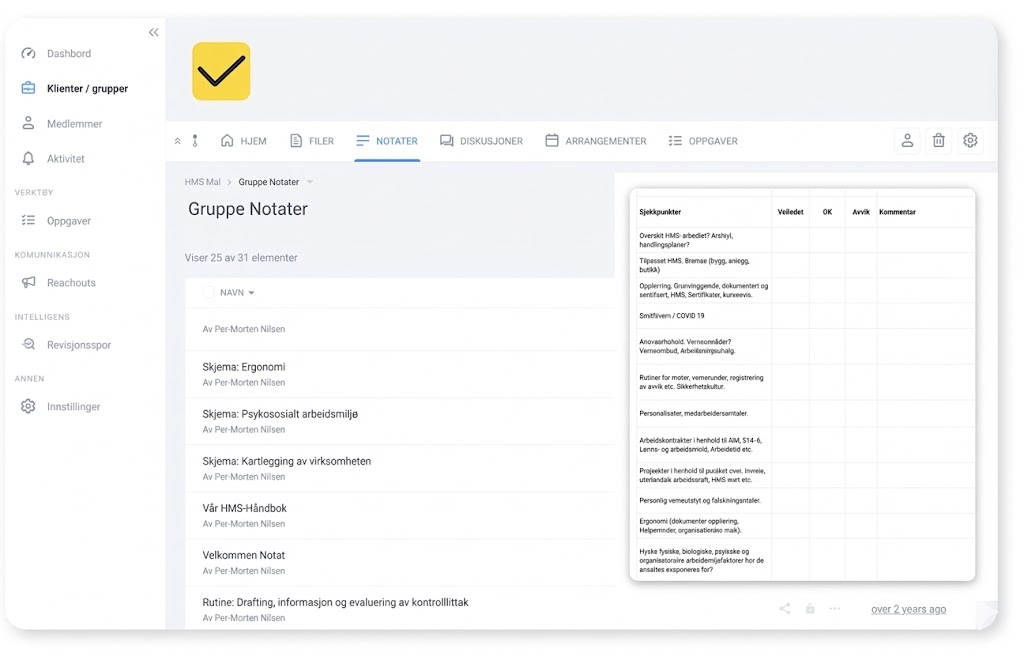Open the ARRANGEMENTER tab
This screenshot has width=1024, height=656.
pos(596,140)
